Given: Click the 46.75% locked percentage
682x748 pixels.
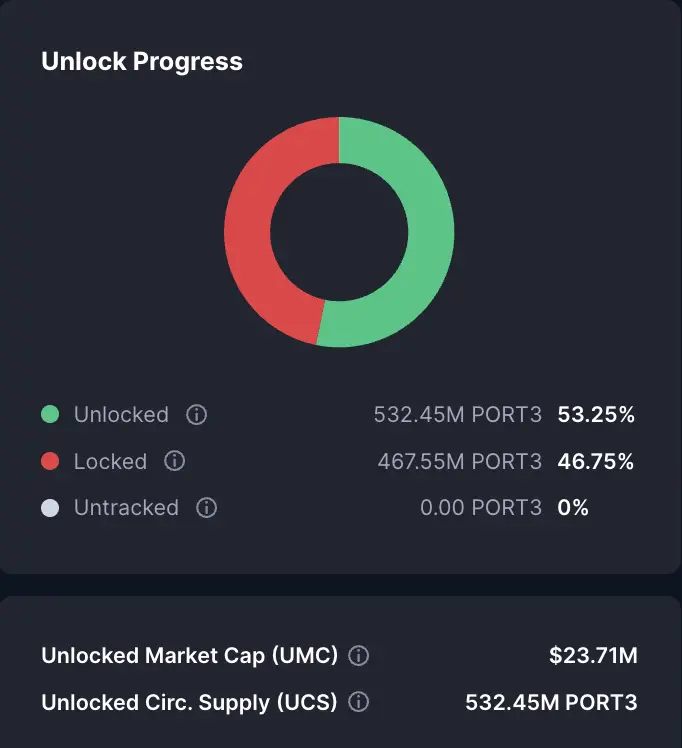Looking at the screenshot, I should point(596,461).
